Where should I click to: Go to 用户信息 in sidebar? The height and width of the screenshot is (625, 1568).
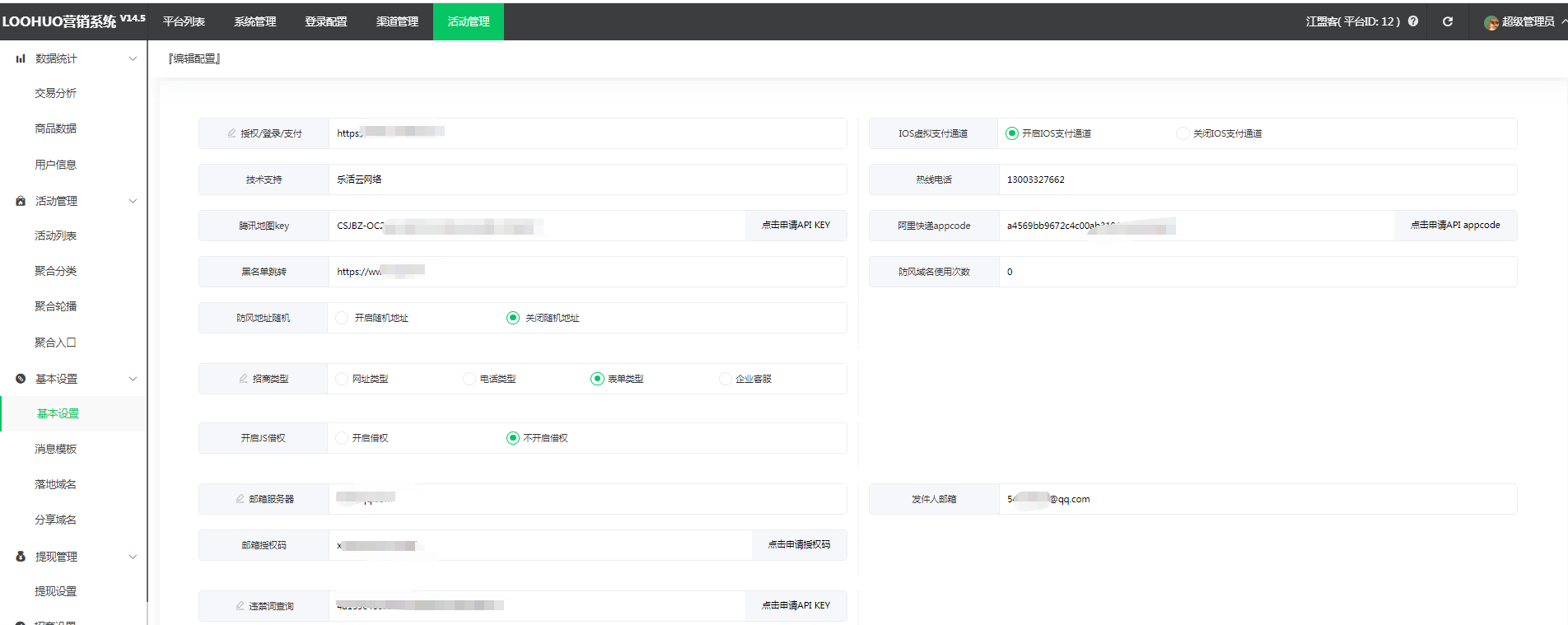55,165
